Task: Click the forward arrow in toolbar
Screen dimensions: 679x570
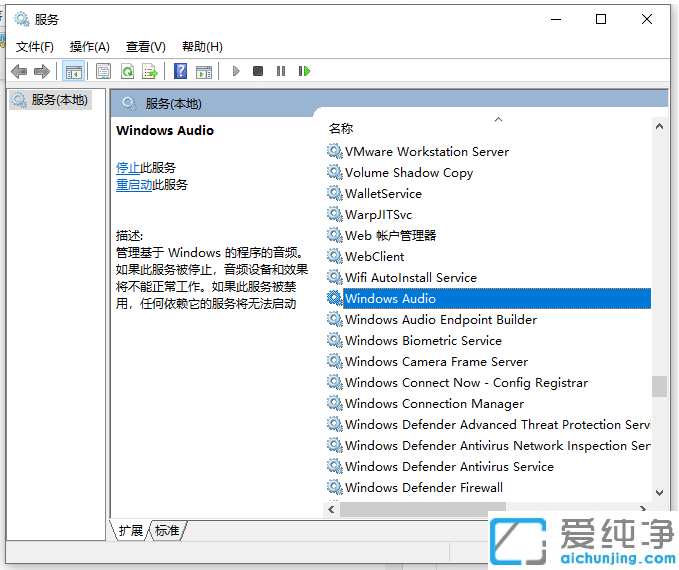Action: [x=41, y=71]
